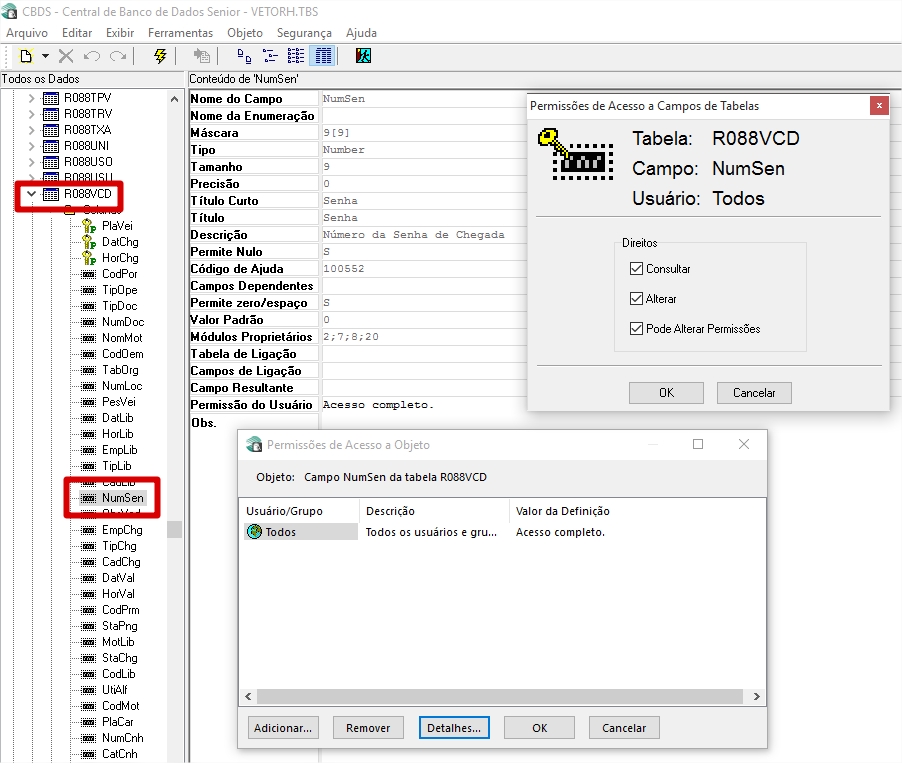
Task: Click the Adicionar... button
Action: point(283,728)
